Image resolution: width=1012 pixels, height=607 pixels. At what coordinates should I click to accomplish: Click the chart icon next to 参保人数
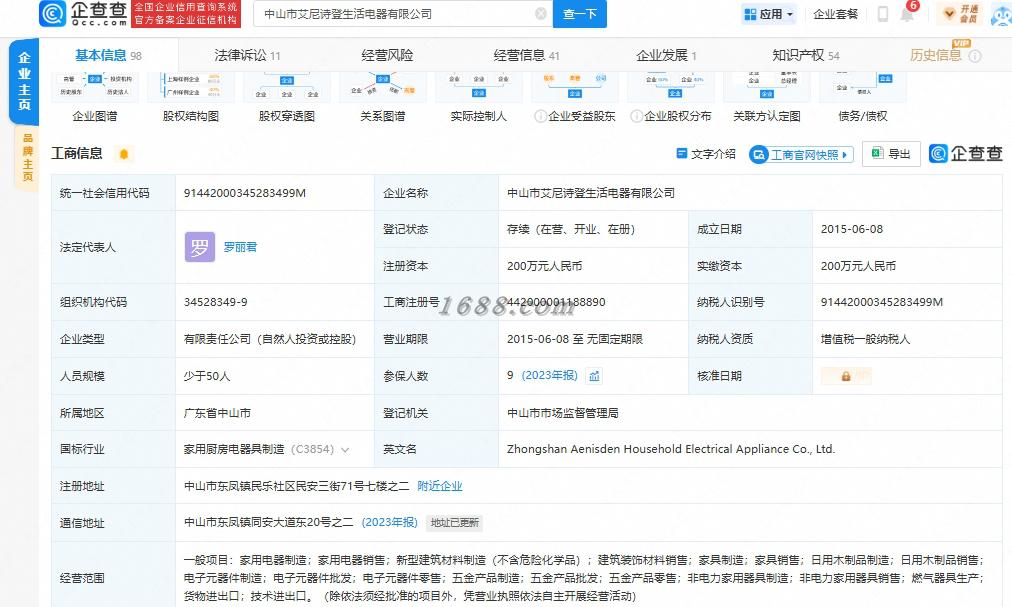click(x=594, y=376)
